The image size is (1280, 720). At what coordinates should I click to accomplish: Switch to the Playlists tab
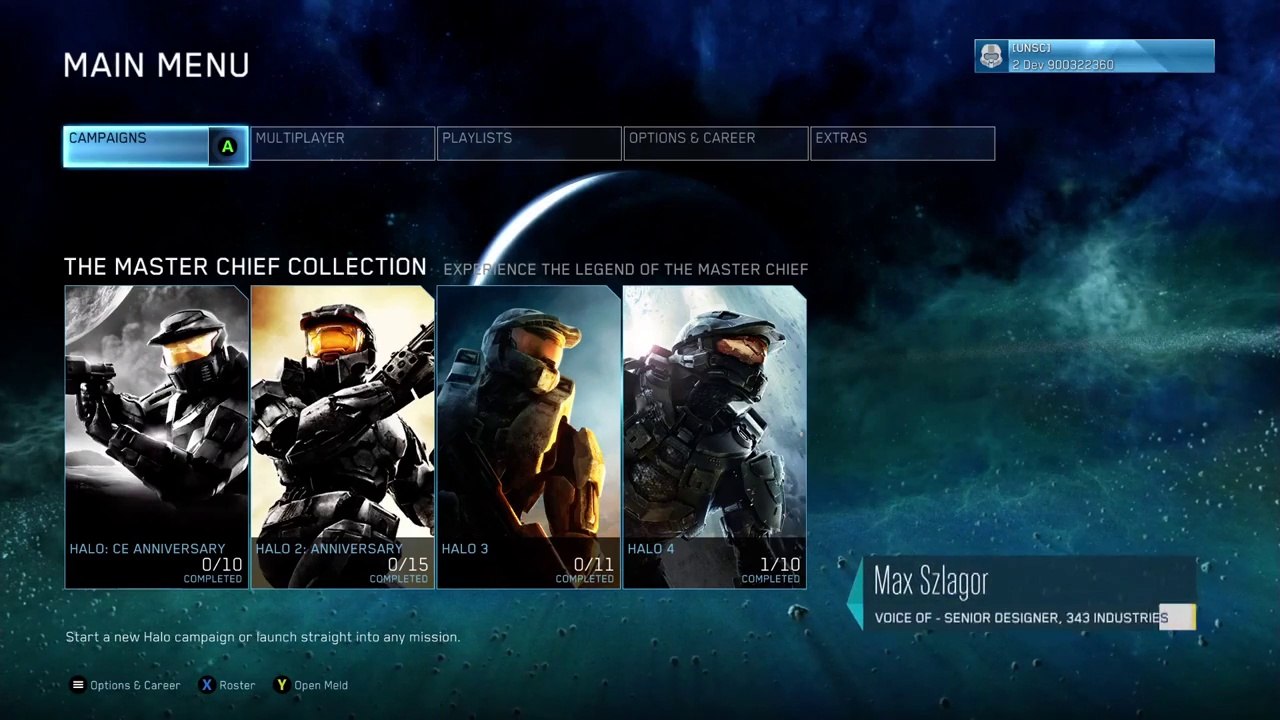[529, 143]
